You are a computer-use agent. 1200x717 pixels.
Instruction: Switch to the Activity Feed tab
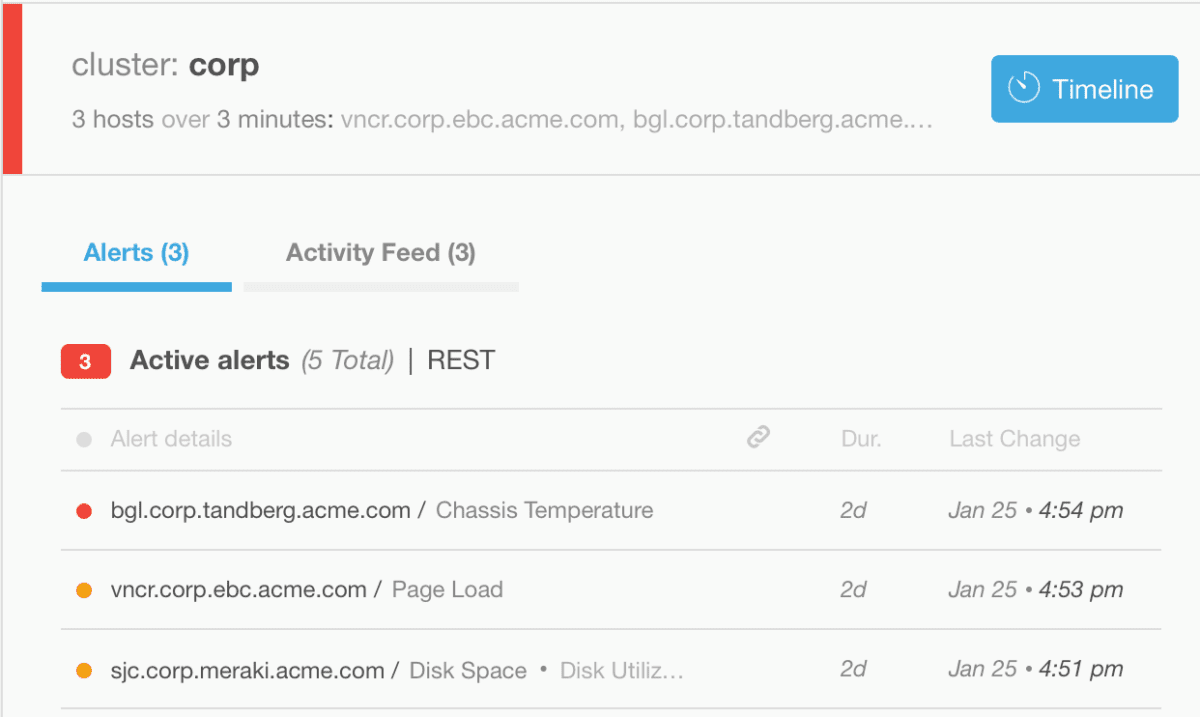(380, 253)
